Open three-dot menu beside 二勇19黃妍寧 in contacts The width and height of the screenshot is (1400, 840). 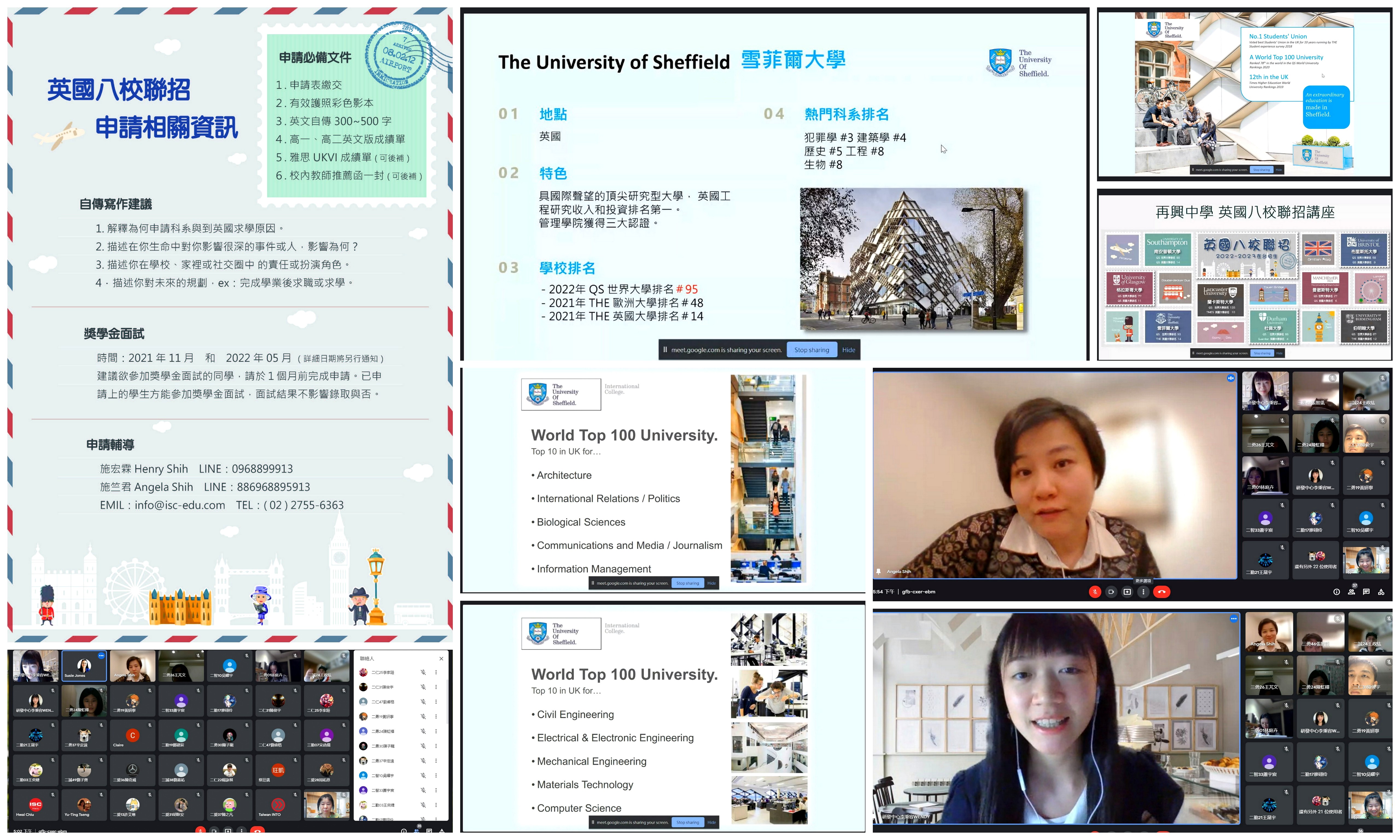(436, 717)
